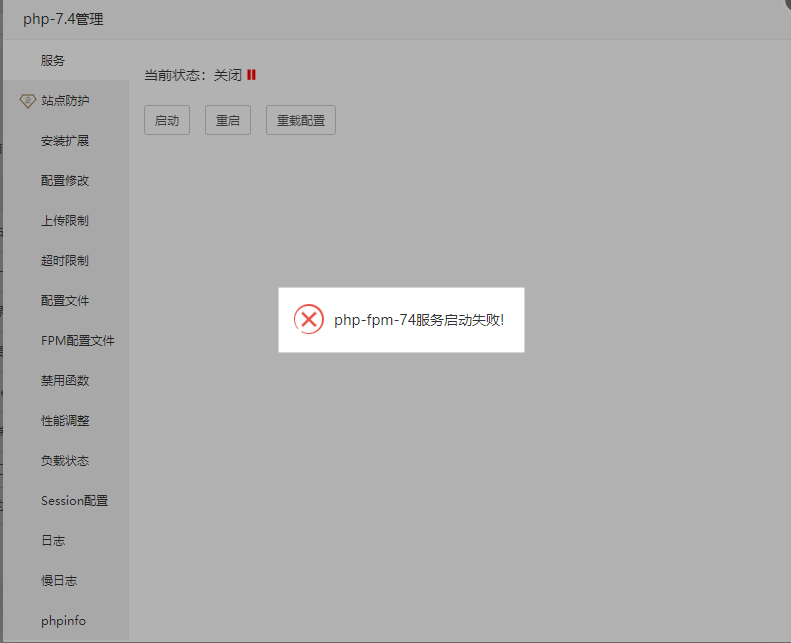Screen dimensions: 791x643
Task: Open the 站点防护 menu item
Action: [x=66, y=100]
